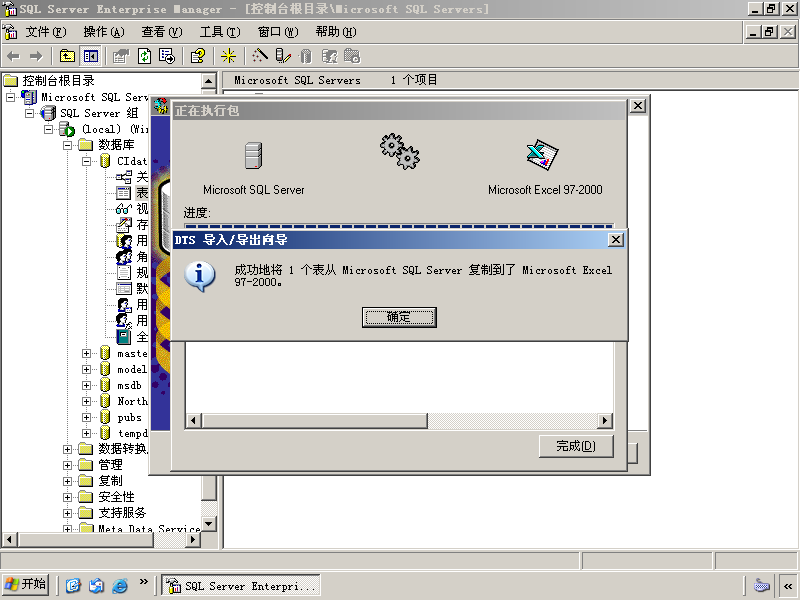Viewport: 800px width, 600px height.
Task: Expand the 安全性 folder
Action: pos(67,497)
